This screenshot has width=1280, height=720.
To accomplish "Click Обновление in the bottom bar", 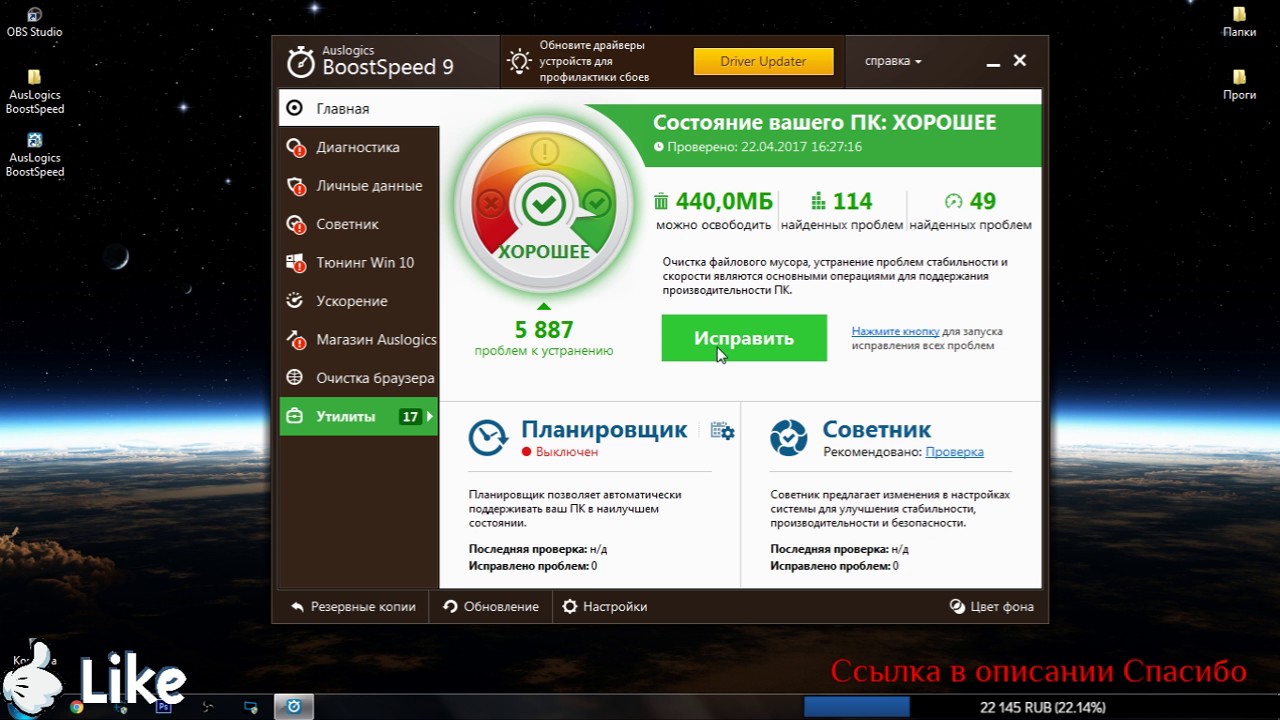I will tap(491, 606).
